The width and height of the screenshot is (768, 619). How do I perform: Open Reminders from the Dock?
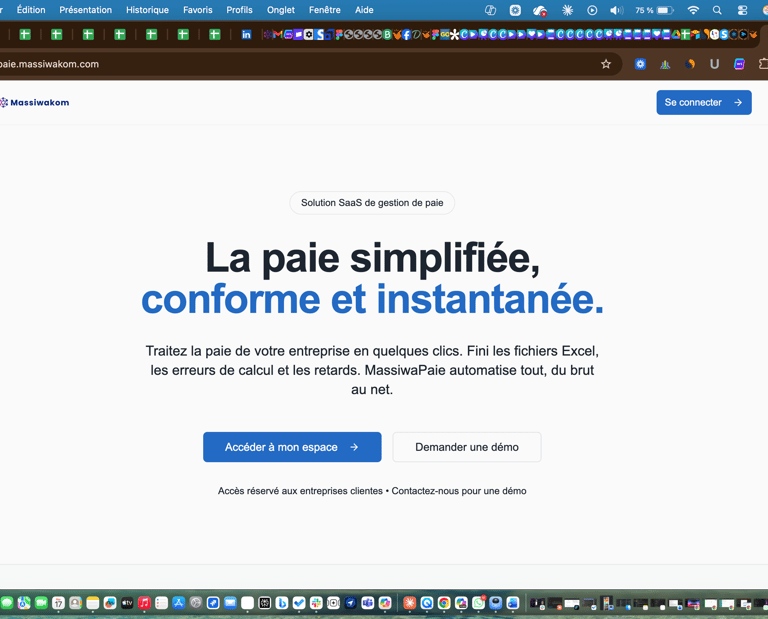tap(161, 603)
